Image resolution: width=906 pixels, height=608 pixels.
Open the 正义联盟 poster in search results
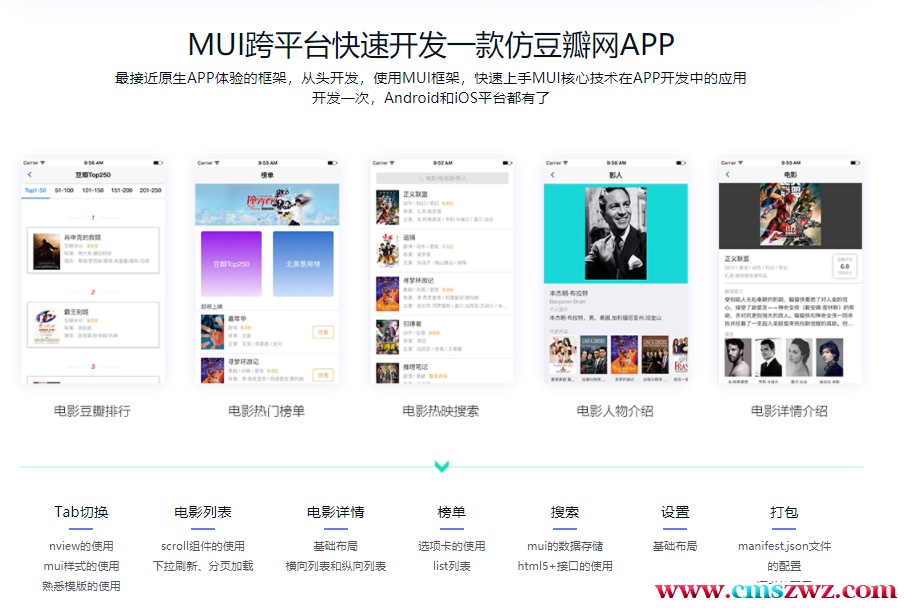(x=388, y=207)
